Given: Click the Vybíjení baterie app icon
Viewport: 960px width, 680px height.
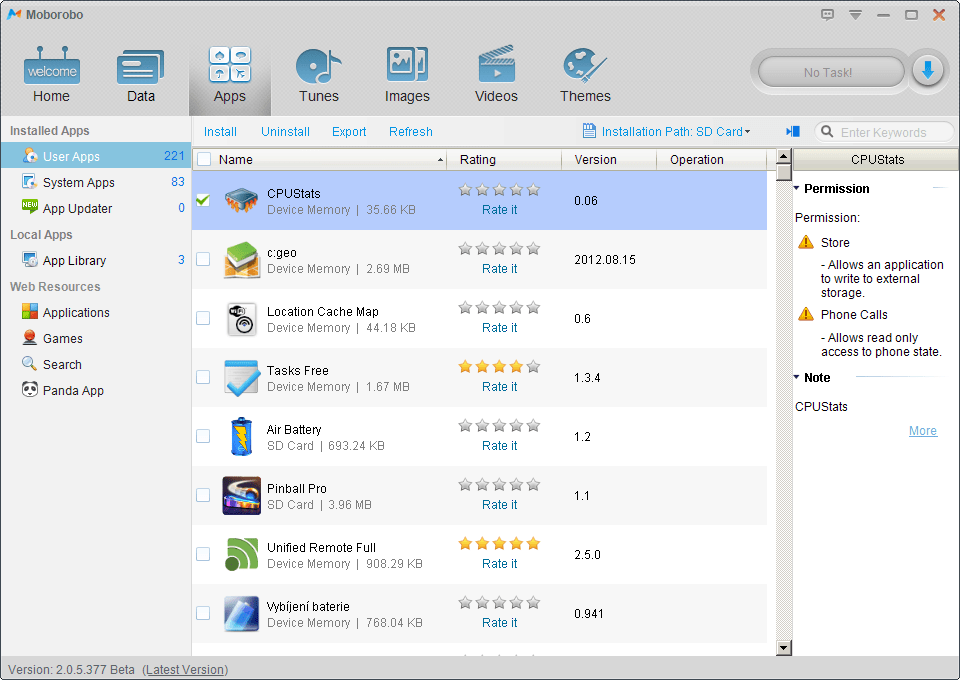Looking at the screenshot, I should [x=241, y=613].
